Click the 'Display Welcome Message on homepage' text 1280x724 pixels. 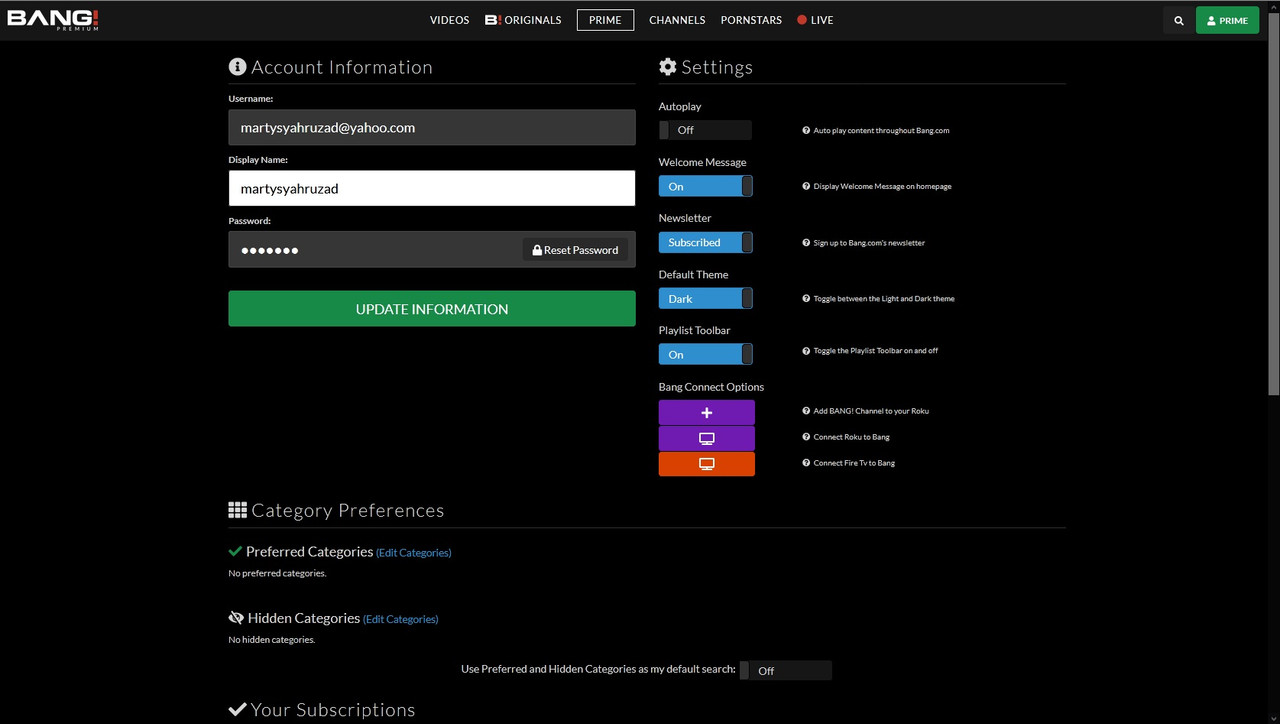click(x=882, y=187)
